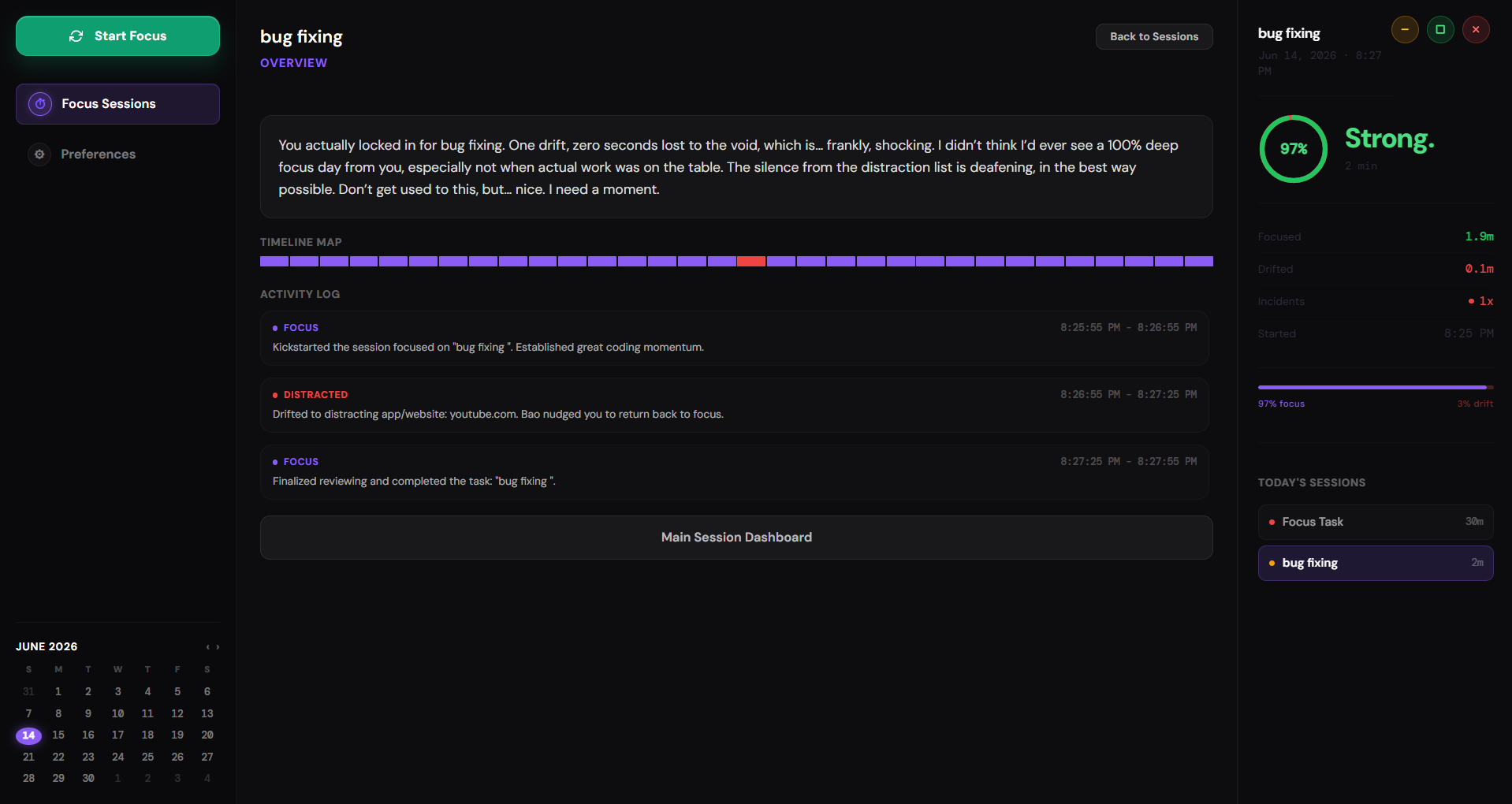Click the 3% drift label
The image size is (1512, 804).
point(1475,404)
